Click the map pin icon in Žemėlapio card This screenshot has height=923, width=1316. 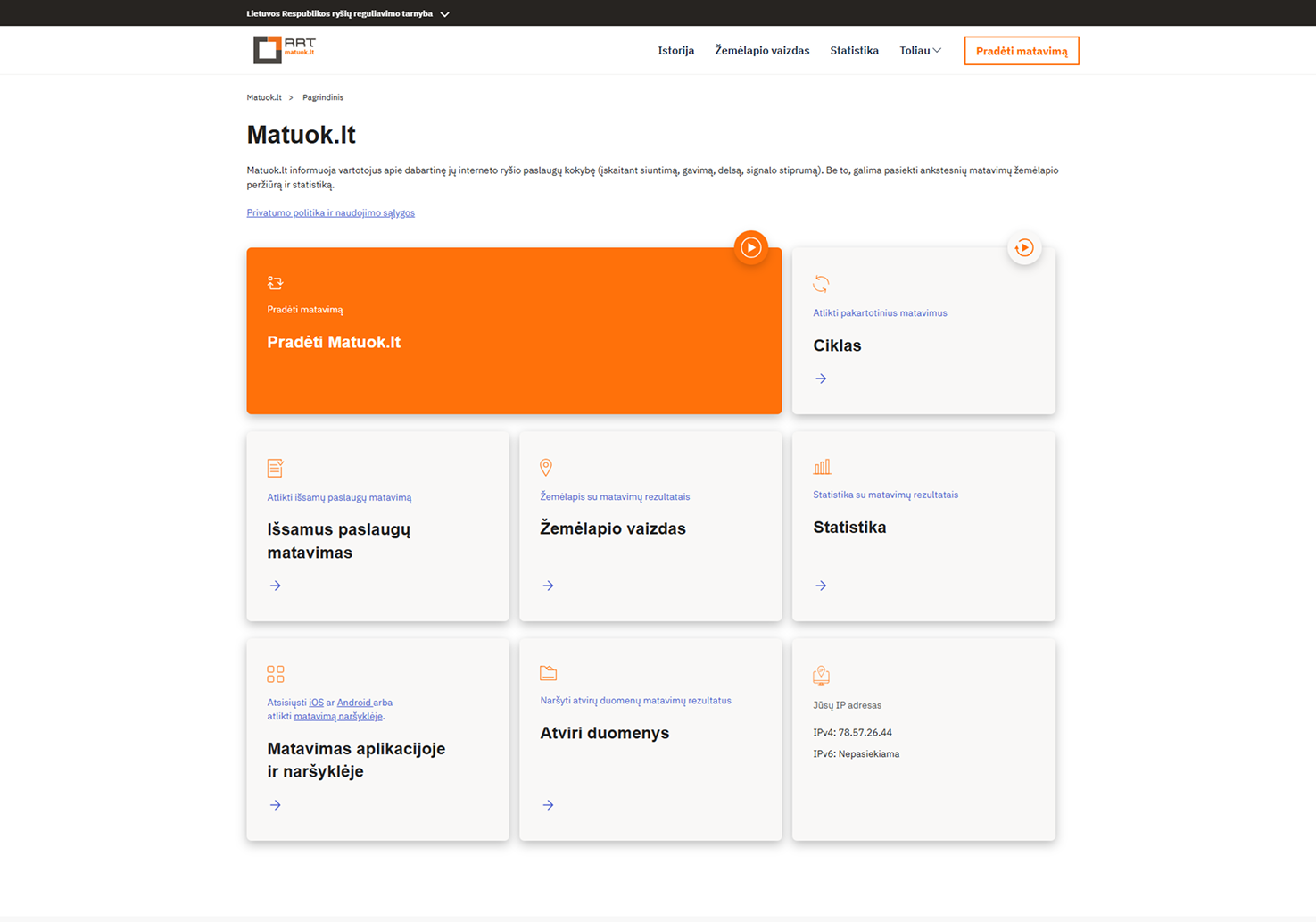(546, 467)
